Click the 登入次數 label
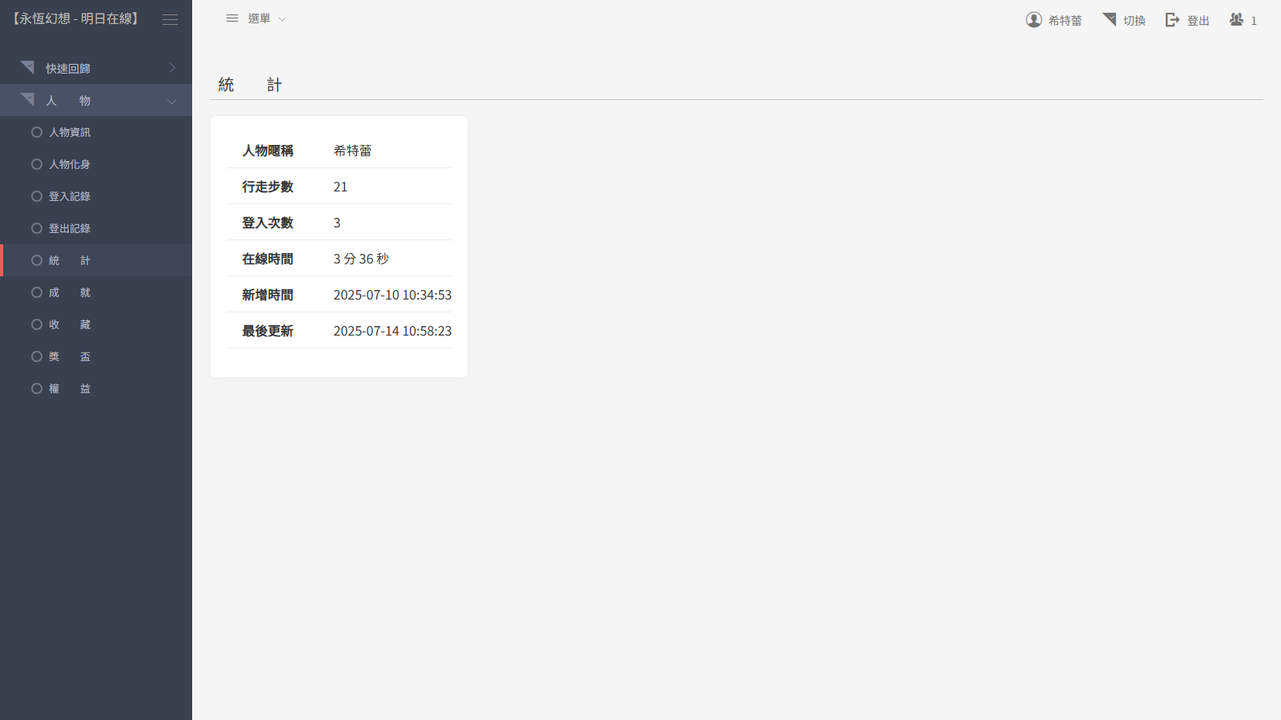Viewport: 1281px width, 720px height. click(x=267, y=222)
